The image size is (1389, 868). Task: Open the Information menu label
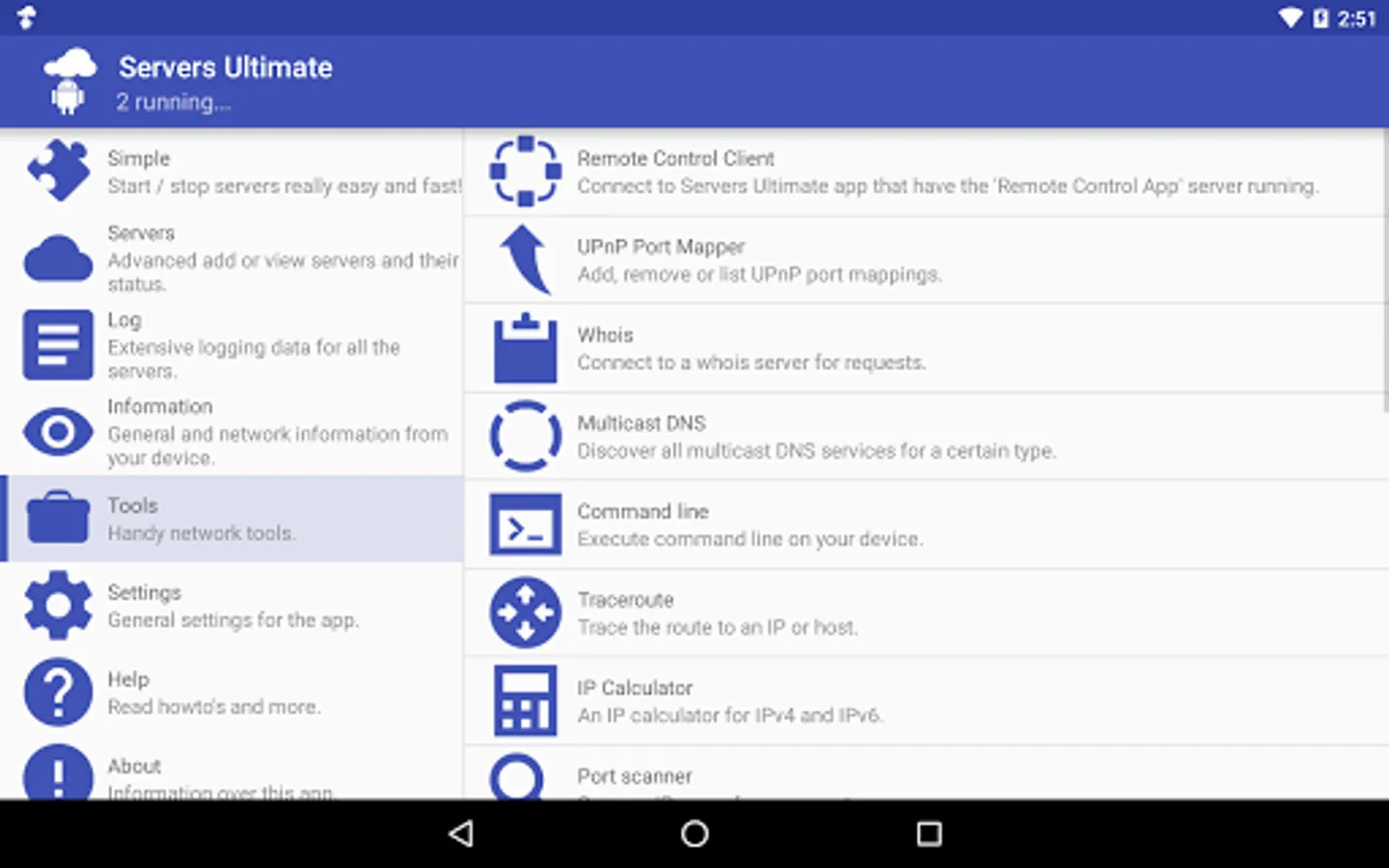(x=160, y=407)
